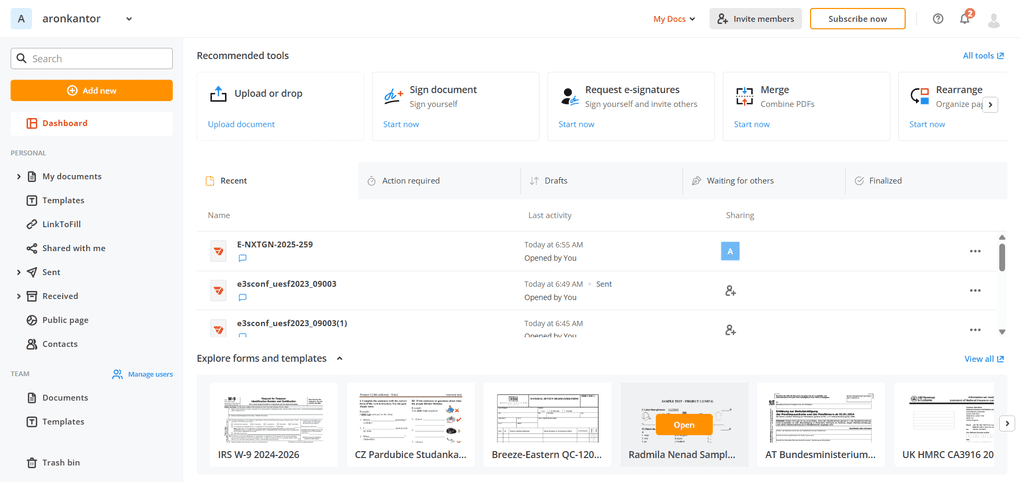Image resolution: width=1020 pixels, height=482 pixels.
Task: Click the Sign document tool icon
Action: 394,96
